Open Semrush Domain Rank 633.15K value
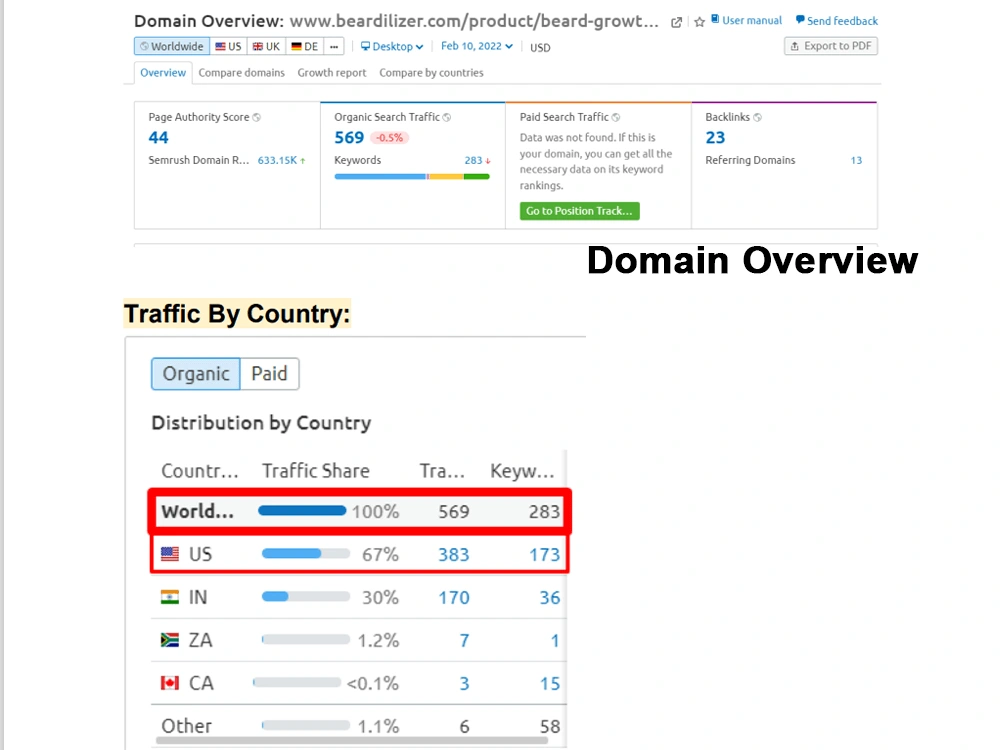The height and width of the screenshot is (750, 1000). [x=277, y=160]
